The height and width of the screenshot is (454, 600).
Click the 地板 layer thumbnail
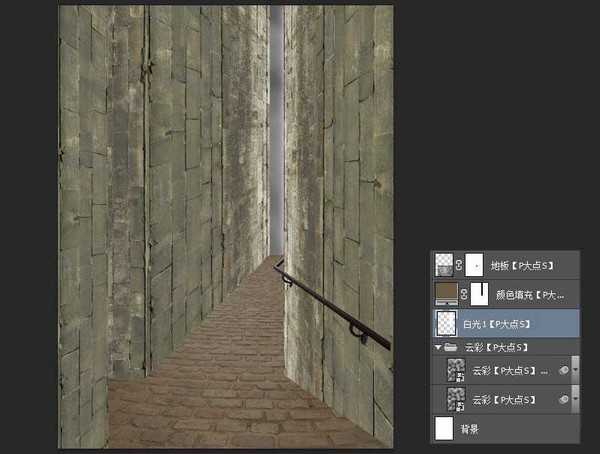click(445, 264)
